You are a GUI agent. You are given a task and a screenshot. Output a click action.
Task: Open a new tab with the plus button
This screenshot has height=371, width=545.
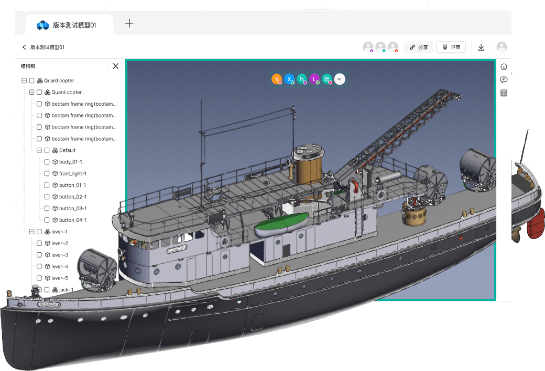tap(129, 23)
